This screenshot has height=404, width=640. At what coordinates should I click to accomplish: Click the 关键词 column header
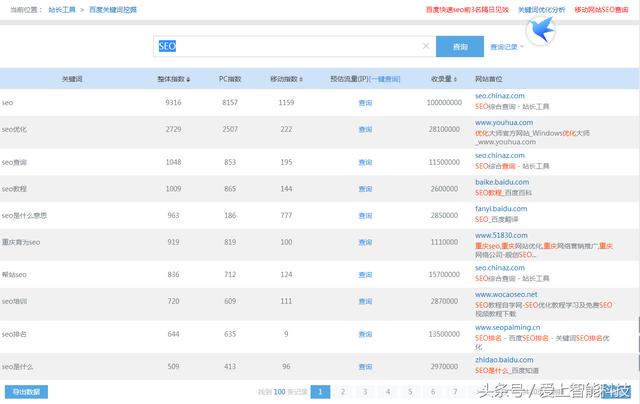pos(72,79)
